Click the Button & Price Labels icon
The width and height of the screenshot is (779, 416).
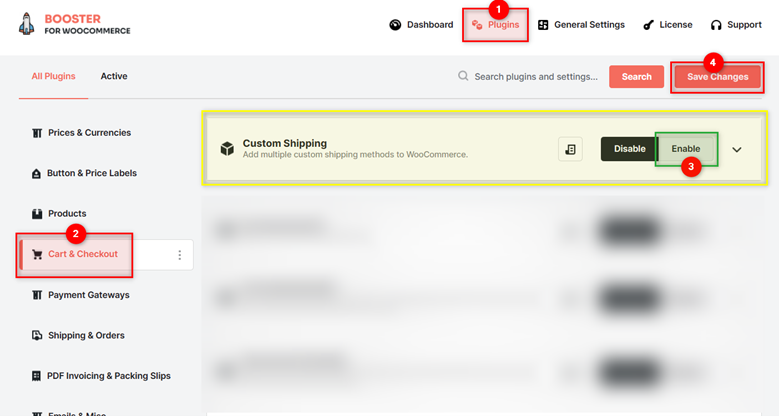36,173
